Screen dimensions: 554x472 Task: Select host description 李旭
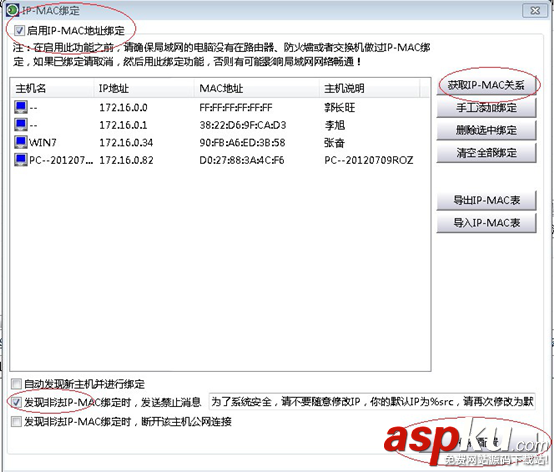tap(335, 125)
